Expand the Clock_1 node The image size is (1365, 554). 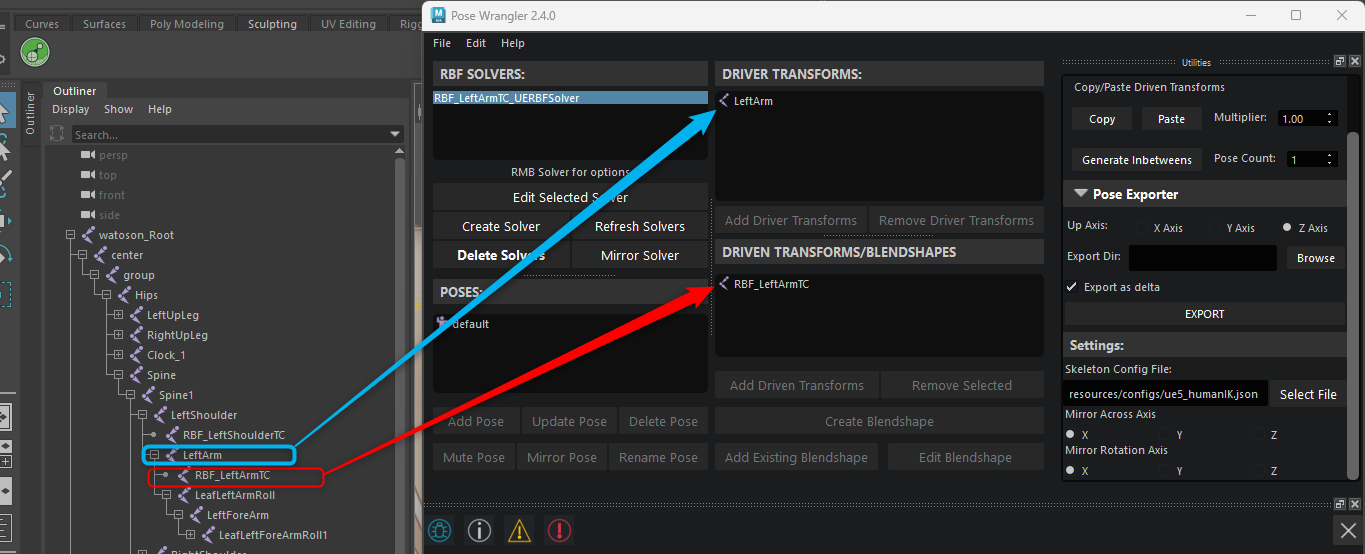(118, 355)
